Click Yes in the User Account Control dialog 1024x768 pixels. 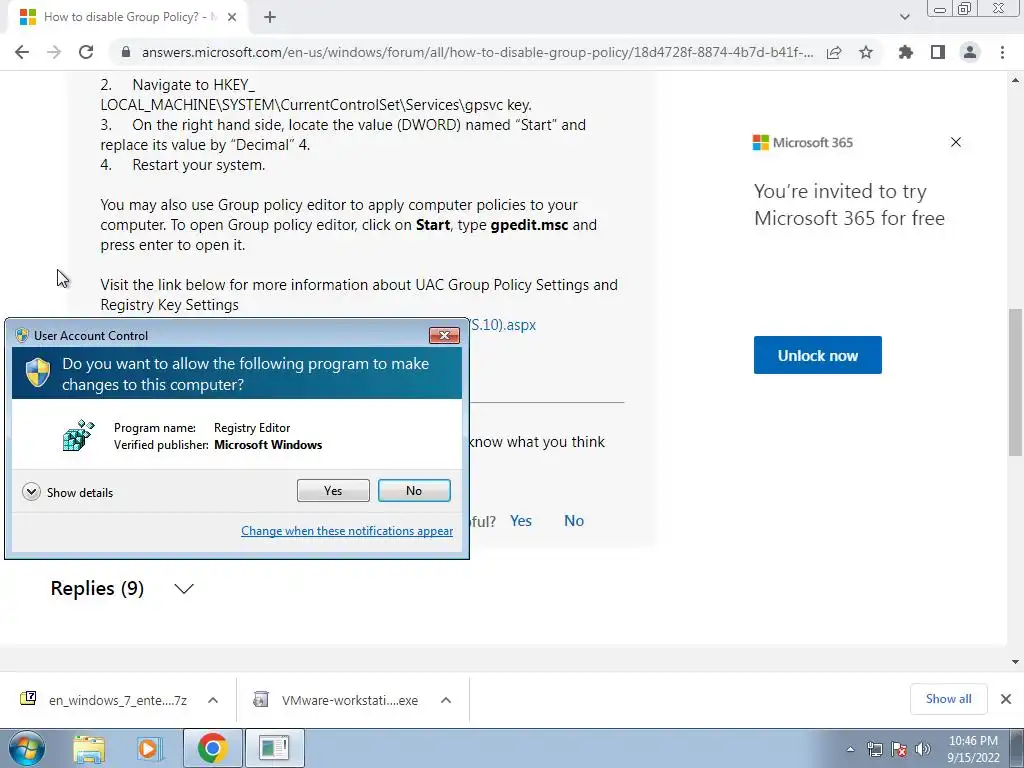333,490
